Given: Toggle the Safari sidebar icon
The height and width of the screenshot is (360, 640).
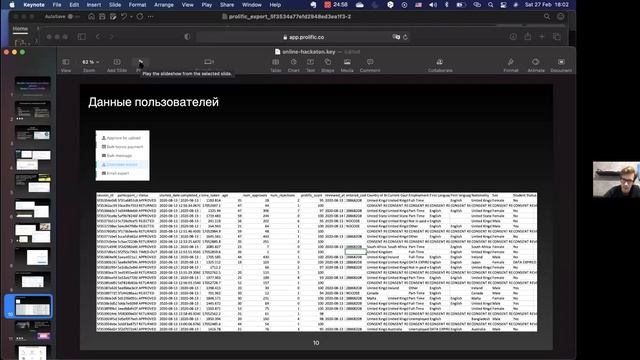Looking at the screenshot, I should click(x=82, y=37).
